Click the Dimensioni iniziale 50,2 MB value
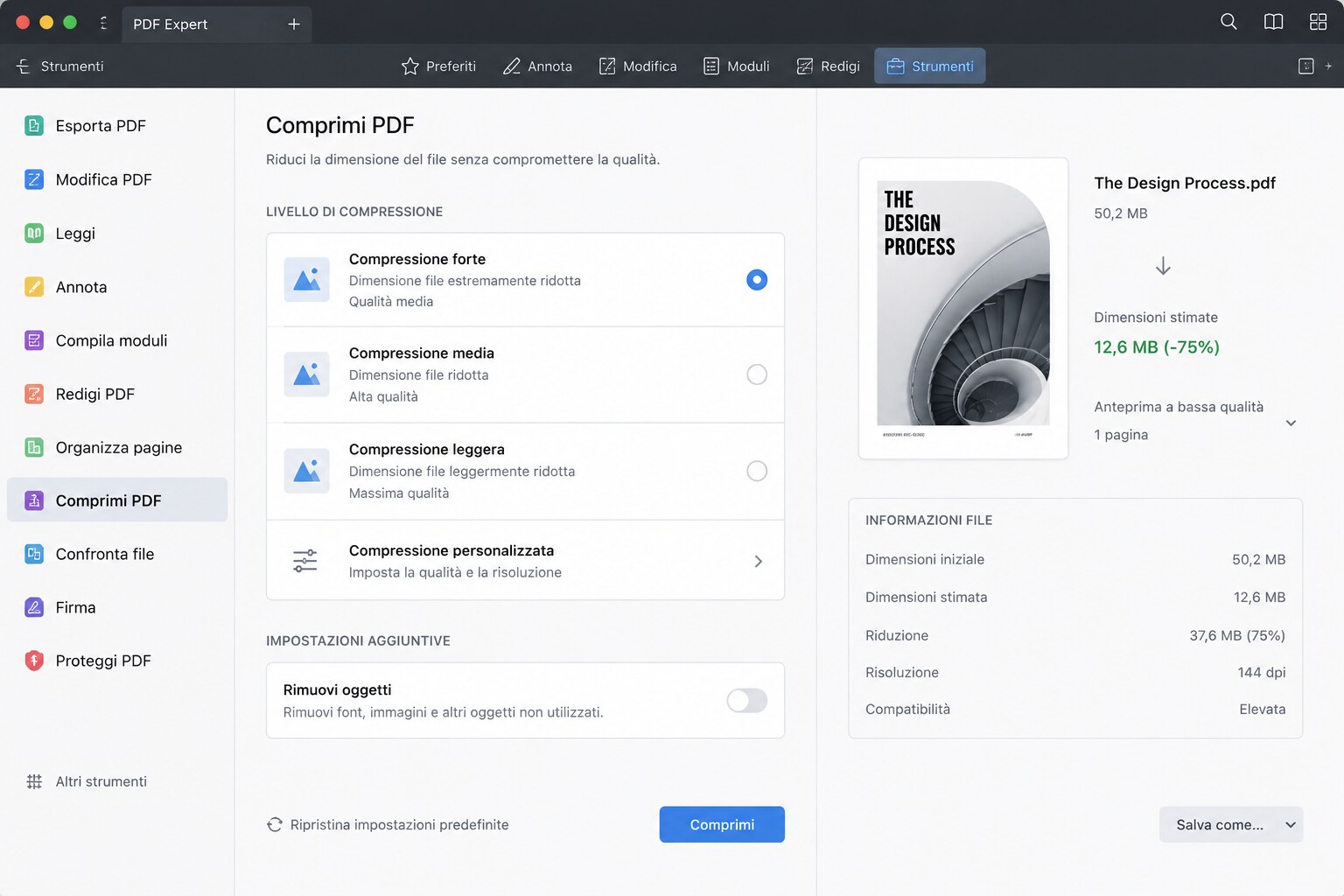1344x896 pixels. [1259, 559]
